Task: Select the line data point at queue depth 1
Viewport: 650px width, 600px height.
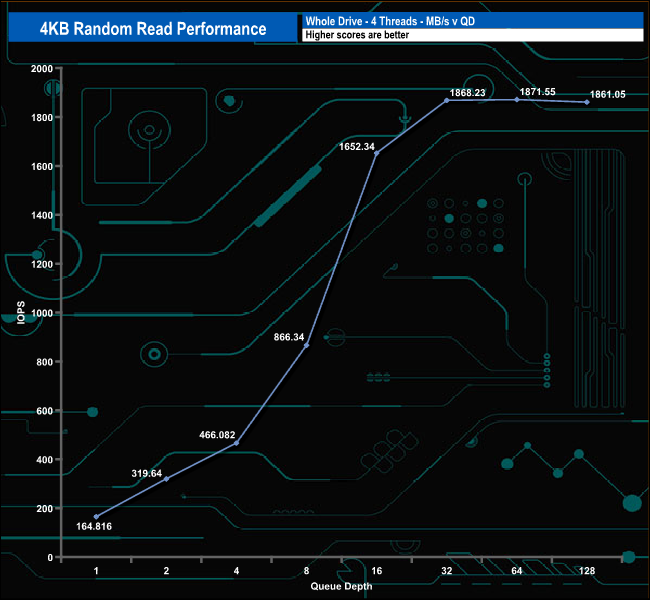Action: (x=96, y=516)
